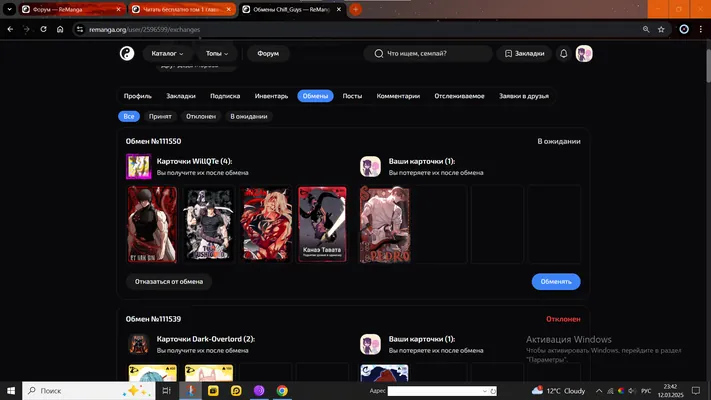Screen dimensions: 711x400
Task: Reload the page
Action: point(44,29)
